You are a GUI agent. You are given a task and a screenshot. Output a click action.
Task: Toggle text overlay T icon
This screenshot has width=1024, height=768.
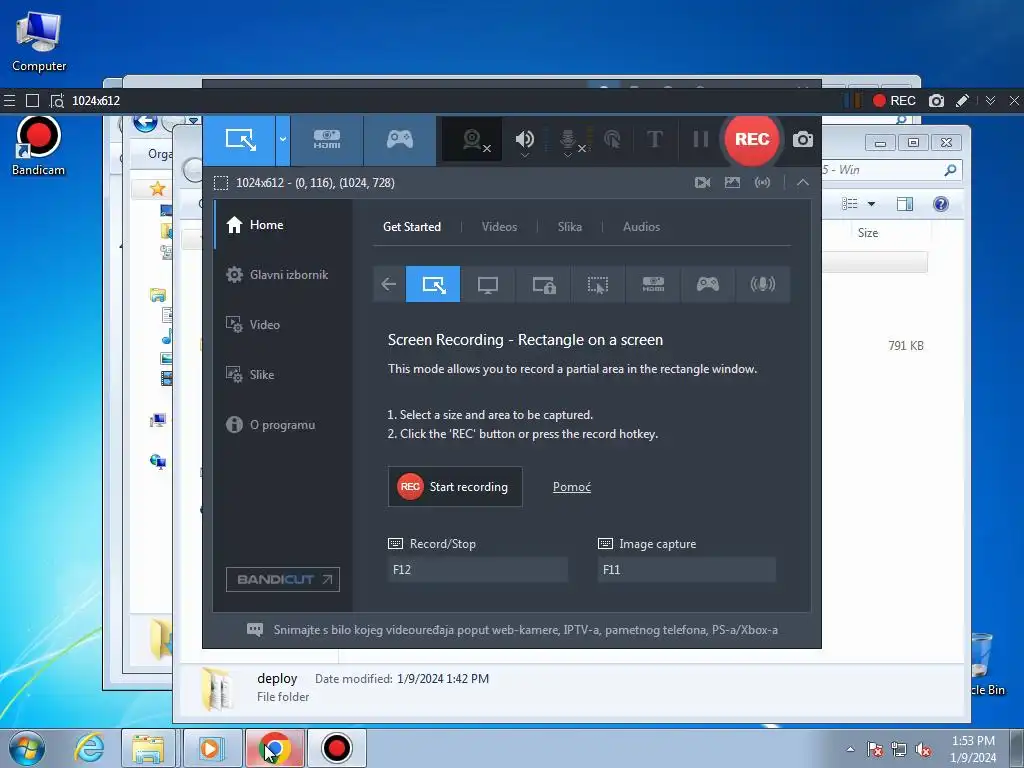point(654,139)
